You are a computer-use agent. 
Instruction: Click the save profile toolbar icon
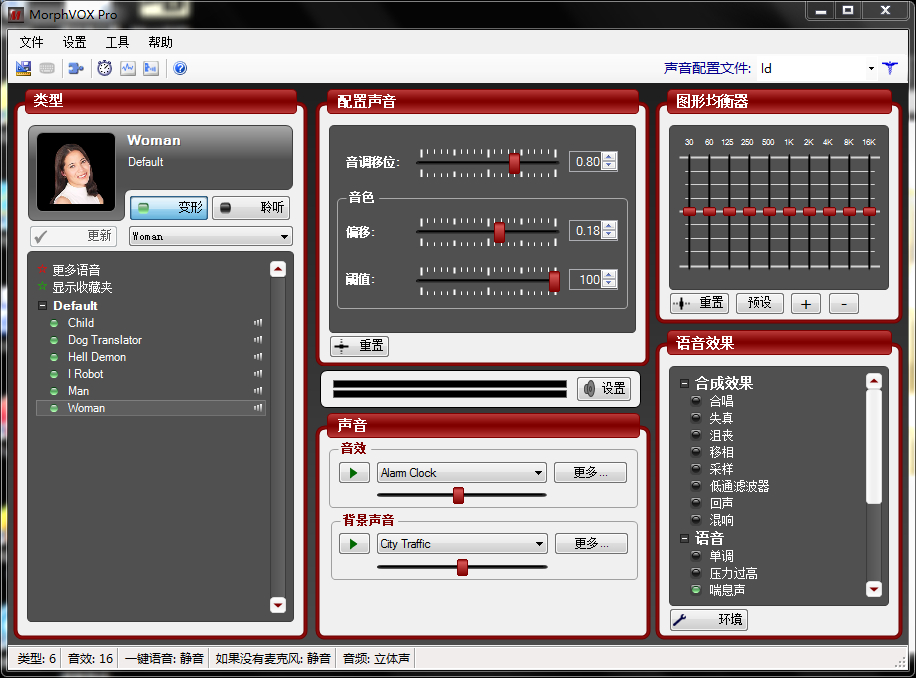[23, 68]
